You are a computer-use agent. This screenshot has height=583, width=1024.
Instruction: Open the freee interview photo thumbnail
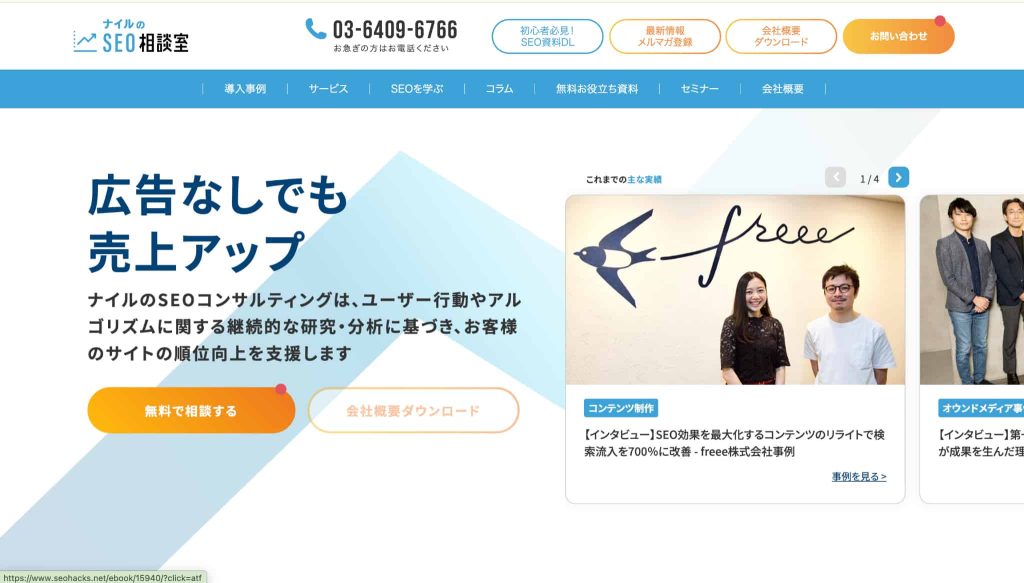735,289
